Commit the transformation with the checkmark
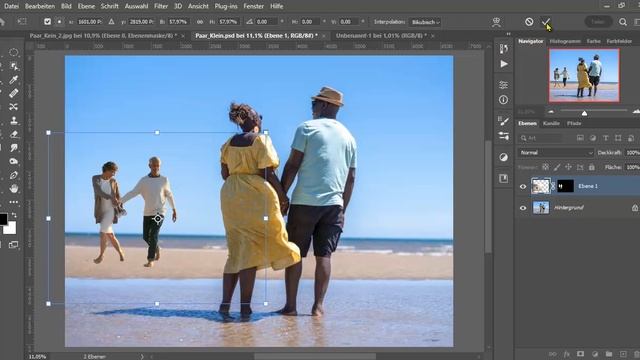This screenshot has height=360, width=640. coord(546,22)
